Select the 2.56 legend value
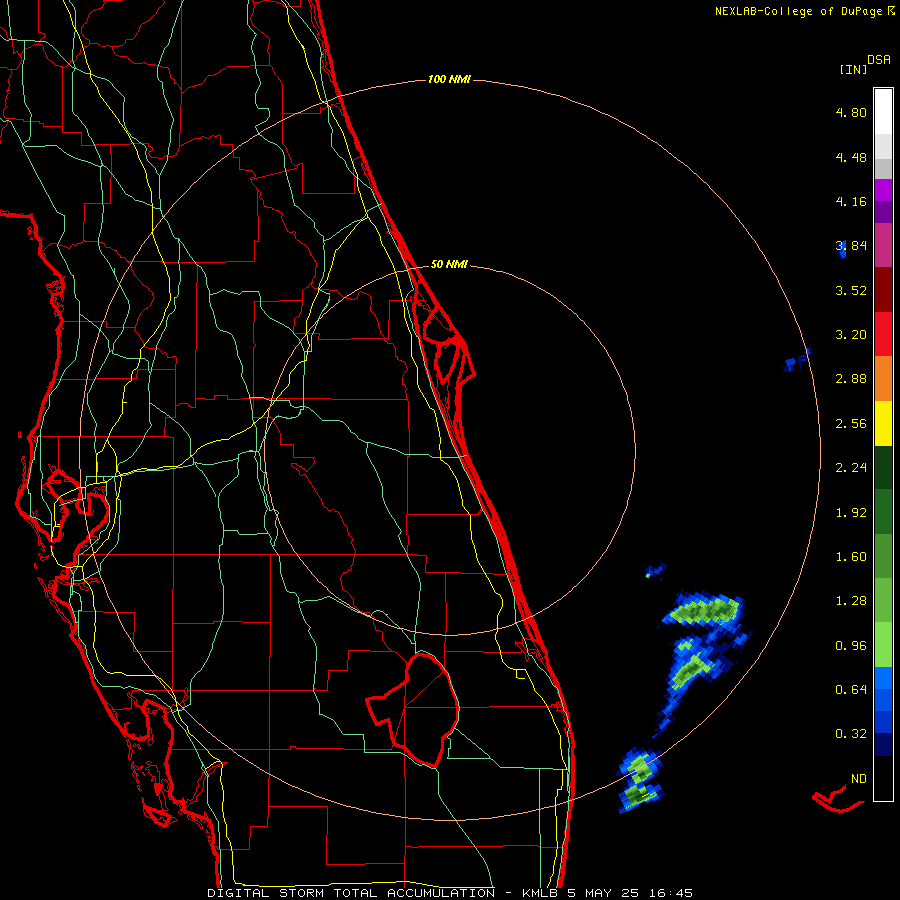The height and width of the screenshot is (900, 900). pyautogui.click(x=851, y=424)
